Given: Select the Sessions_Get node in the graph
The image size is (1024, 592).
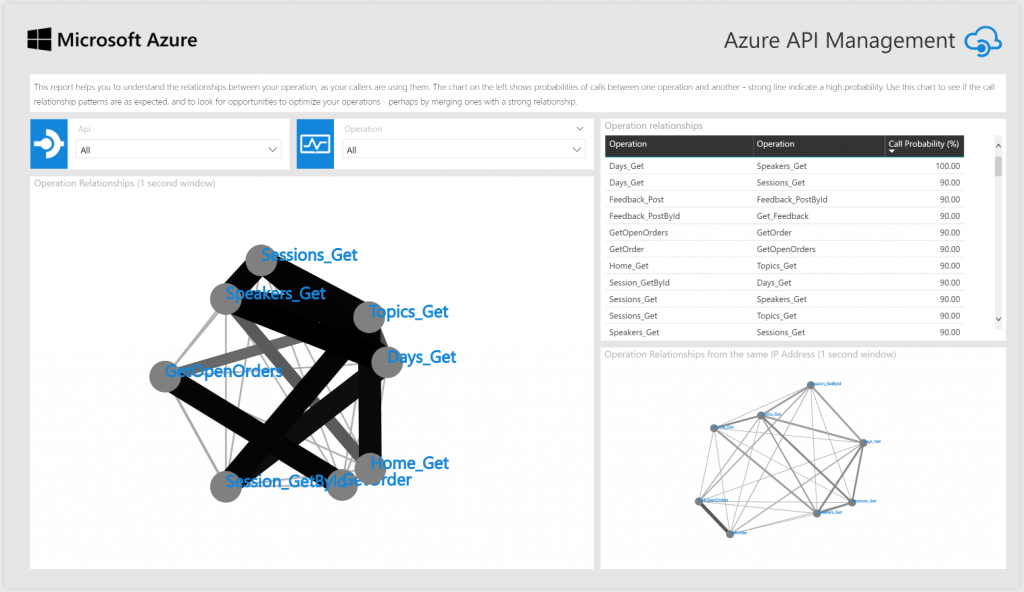Looking at the screenshot, I should [261, 261].
